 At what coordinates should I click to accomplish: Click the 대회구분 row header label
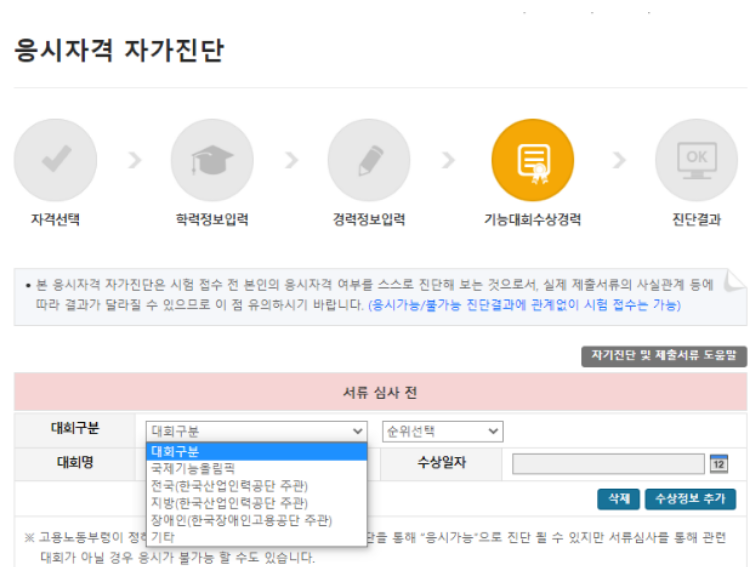coord(75,428)
